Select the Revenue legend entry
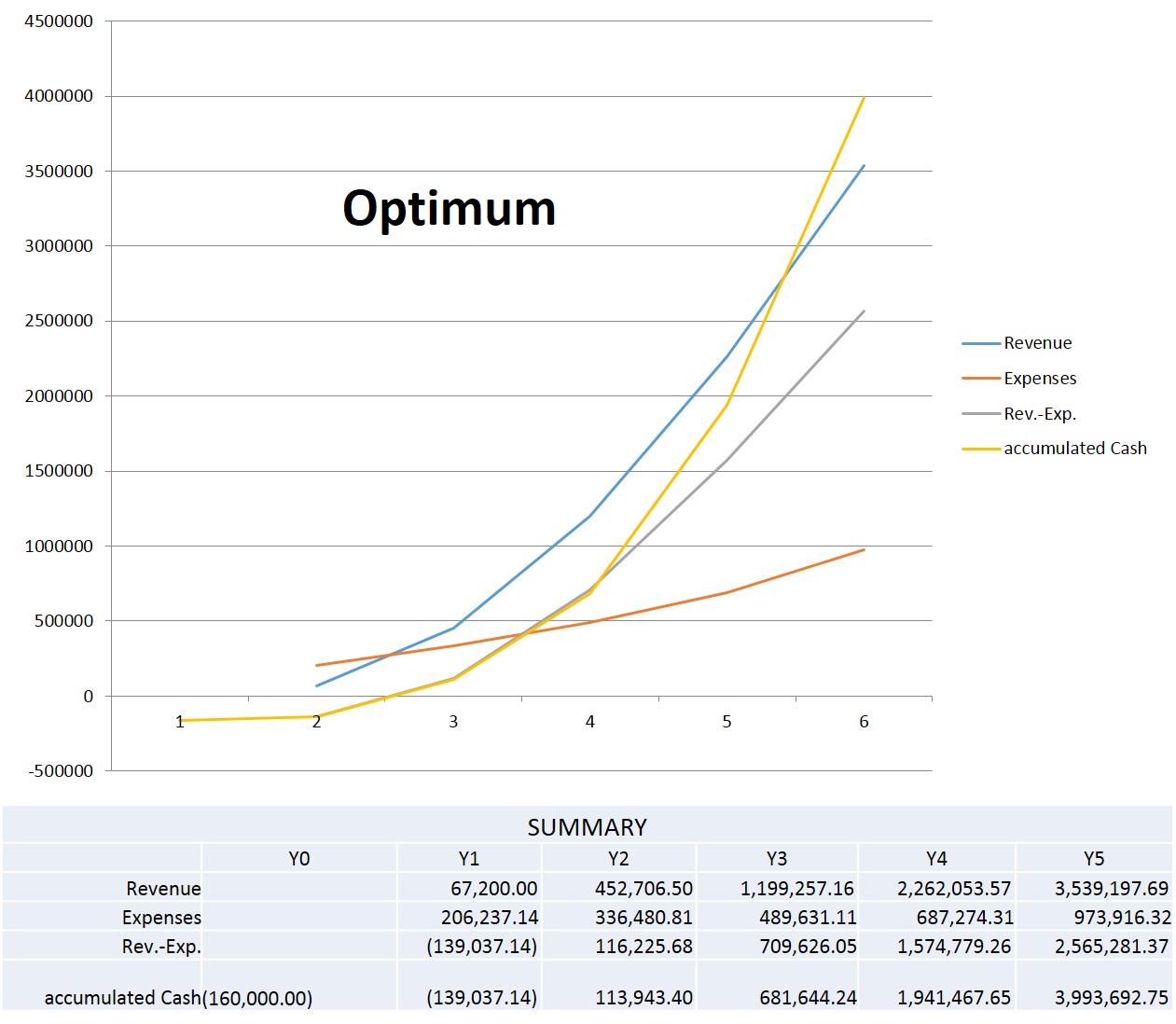Screen dimensions: 1176x1024 coord(1037,342)
